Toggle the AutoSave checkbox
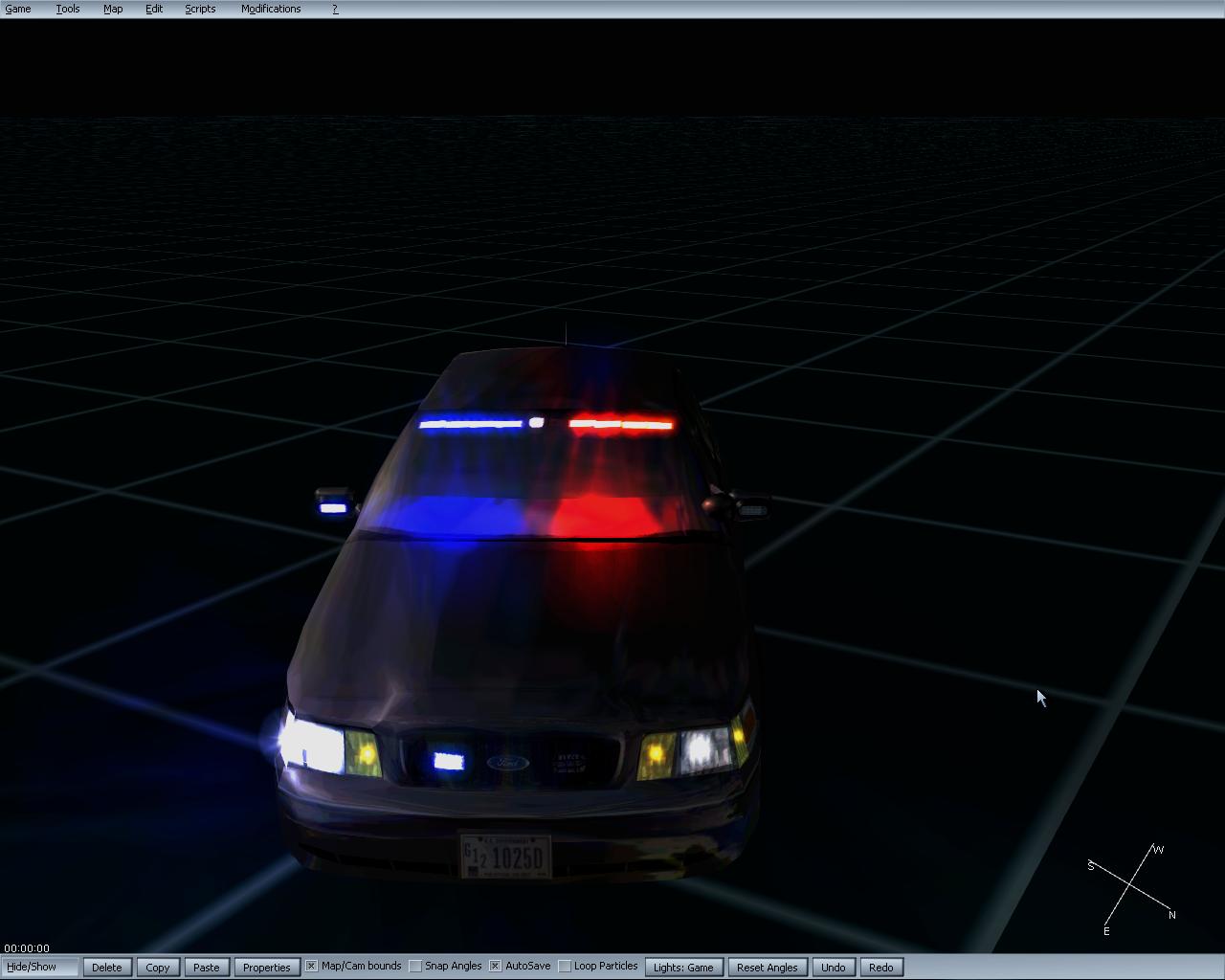The height and width of the screenshot is (980, 1225). click(495, 967)
